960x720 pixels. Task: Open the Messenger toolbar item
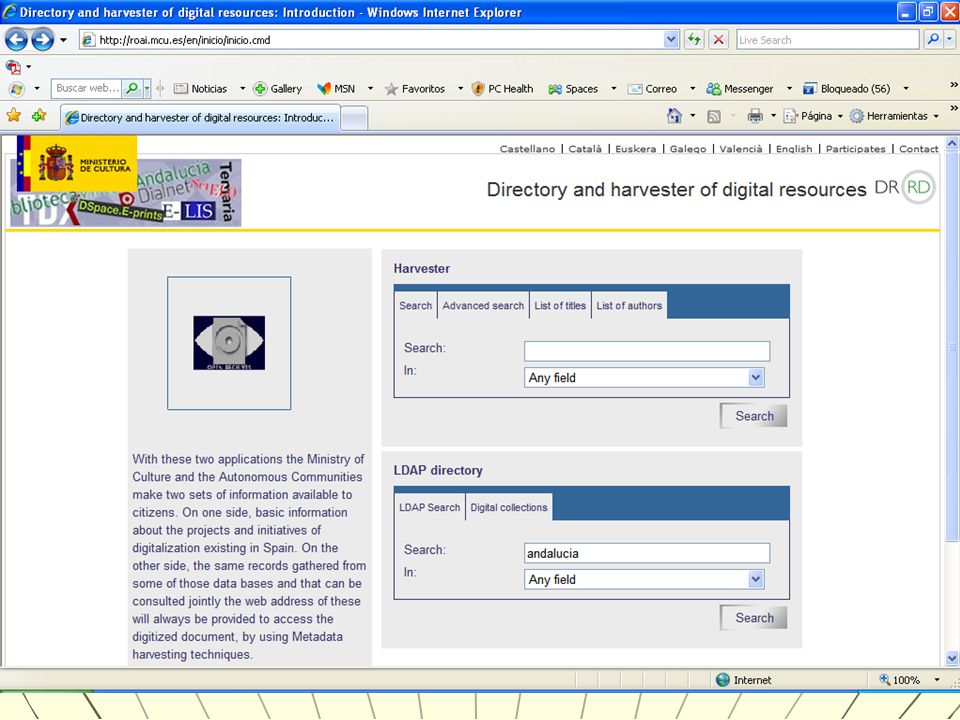coord(740,89)
